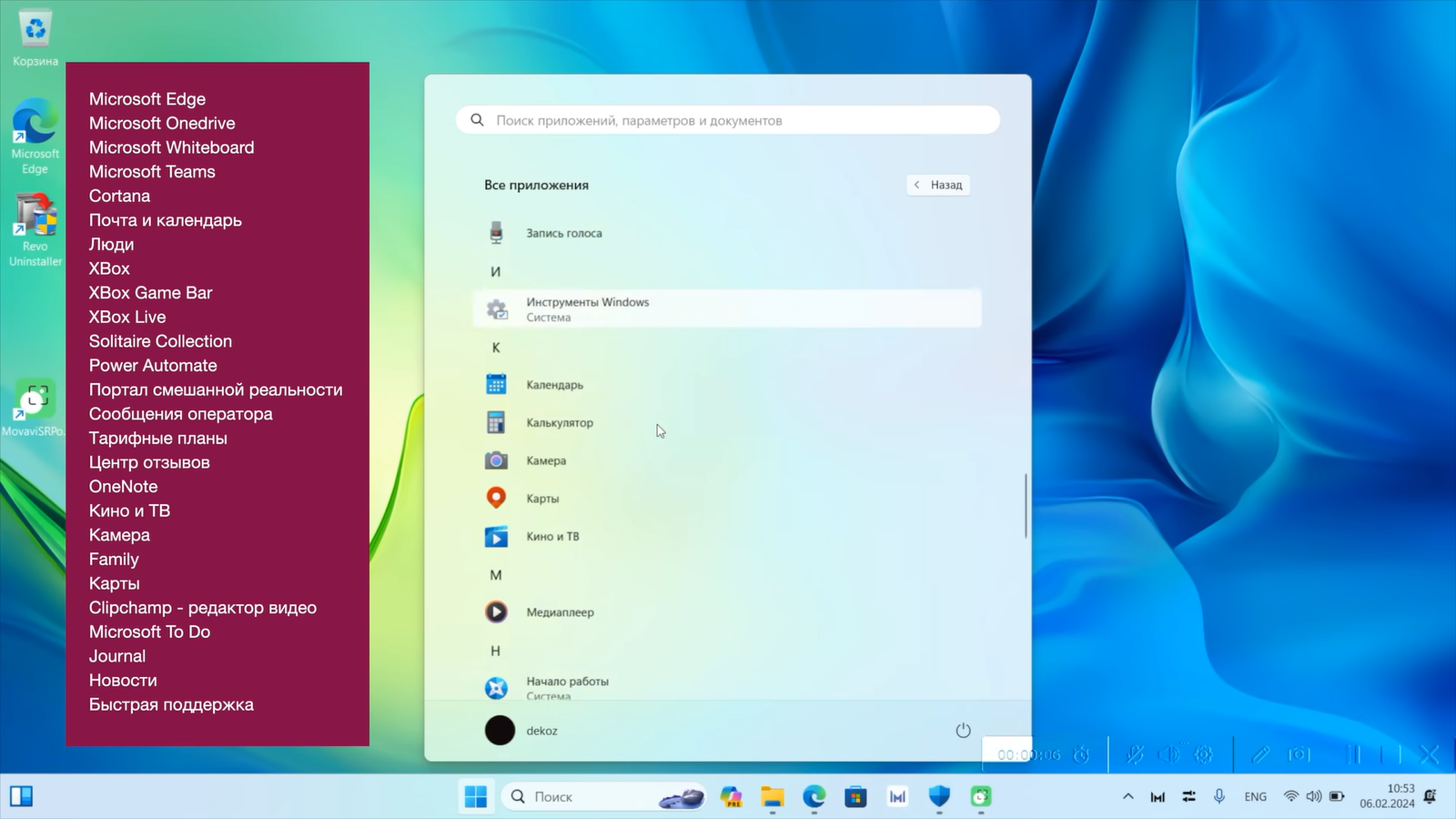
Task: Show hidden system tray icons chevron
Action: pos(1127,796)
